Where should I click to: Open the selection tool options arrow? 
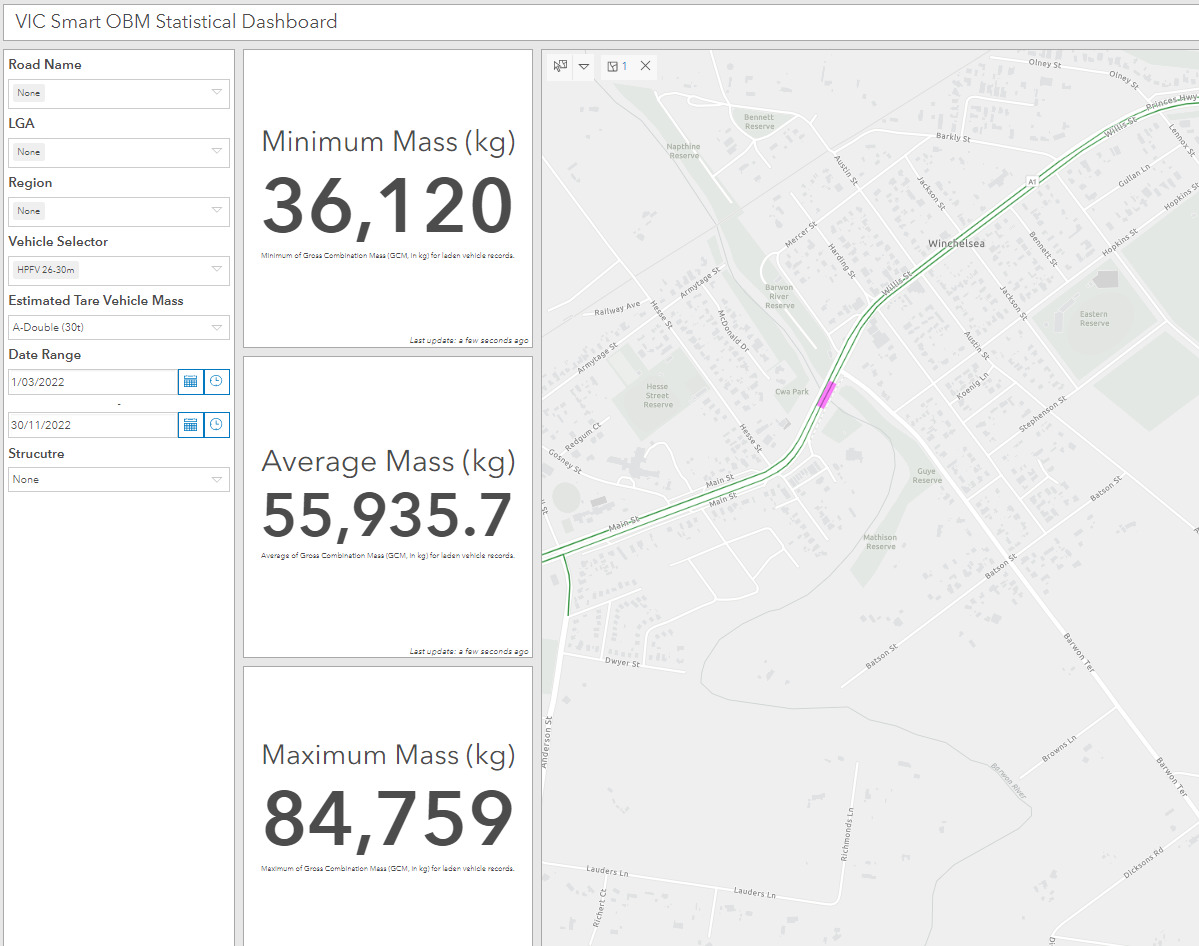584,66
